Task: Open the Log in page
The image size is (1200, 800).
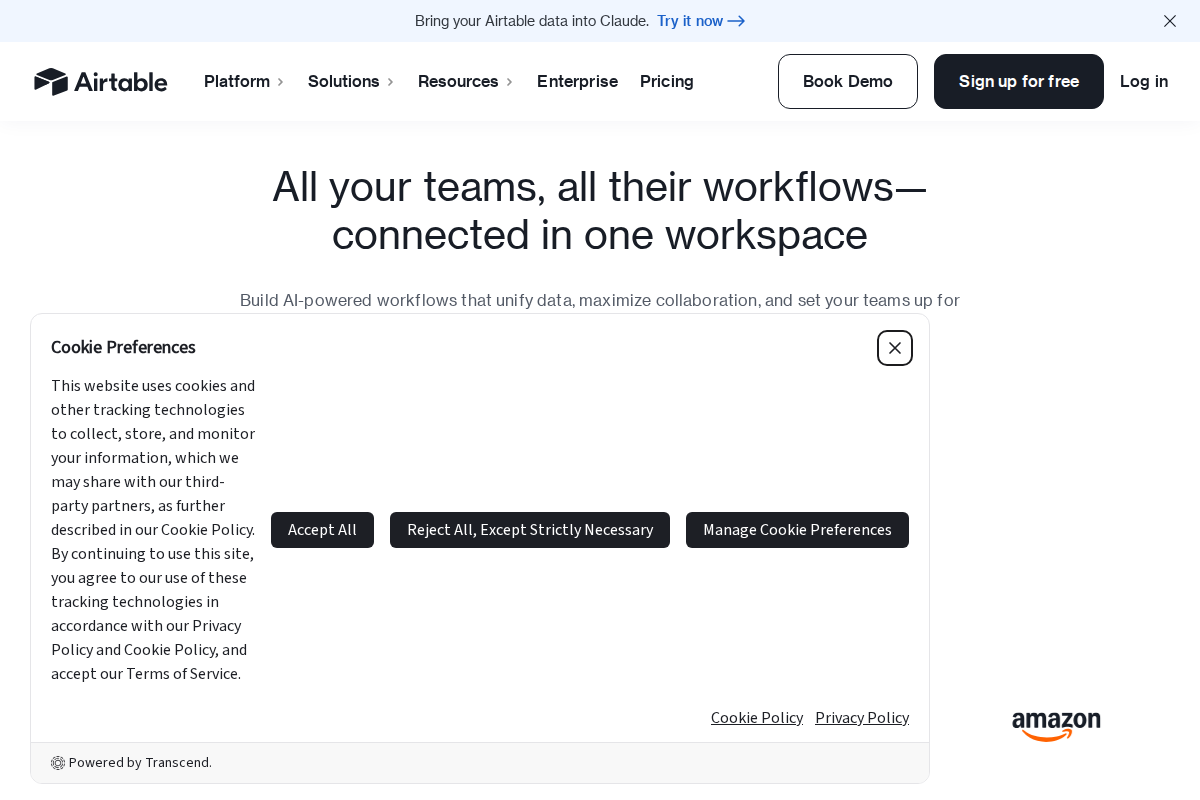Action: [x=1144, y=82]
